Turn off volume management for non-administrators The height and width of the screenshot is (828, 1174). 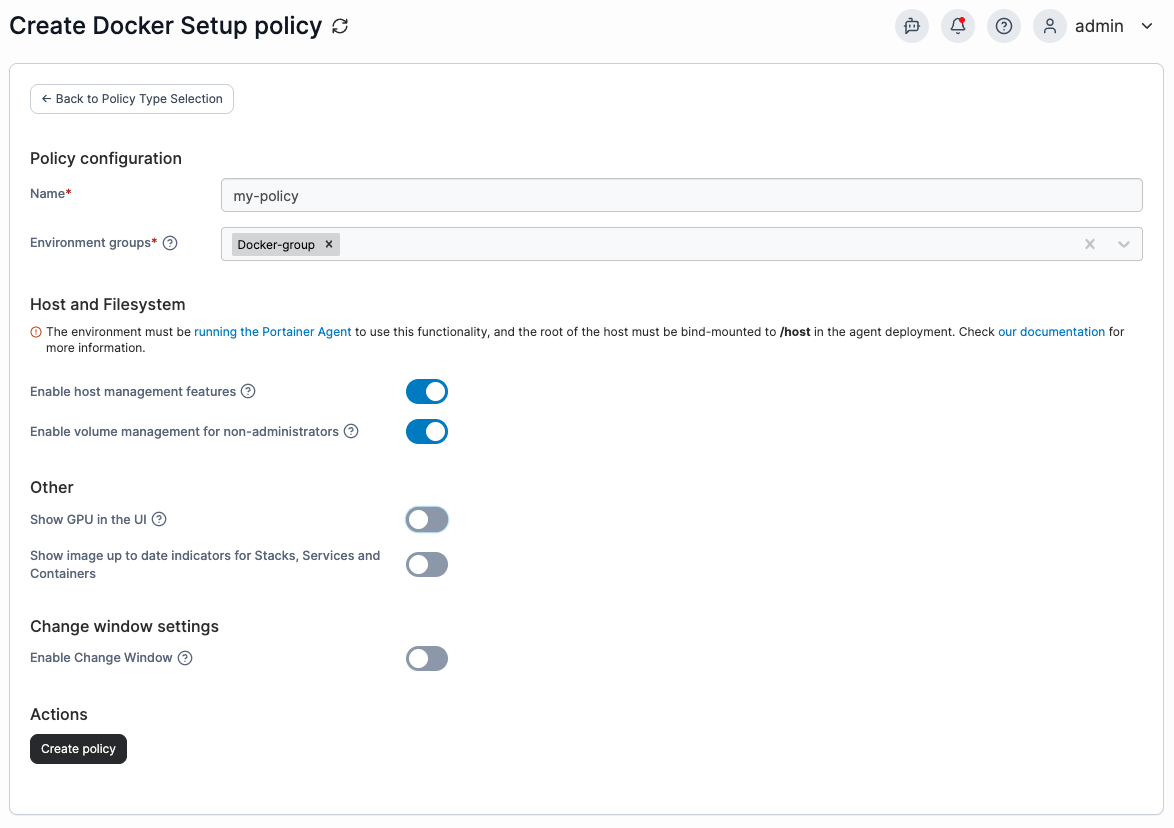click(x=427, y=432)
